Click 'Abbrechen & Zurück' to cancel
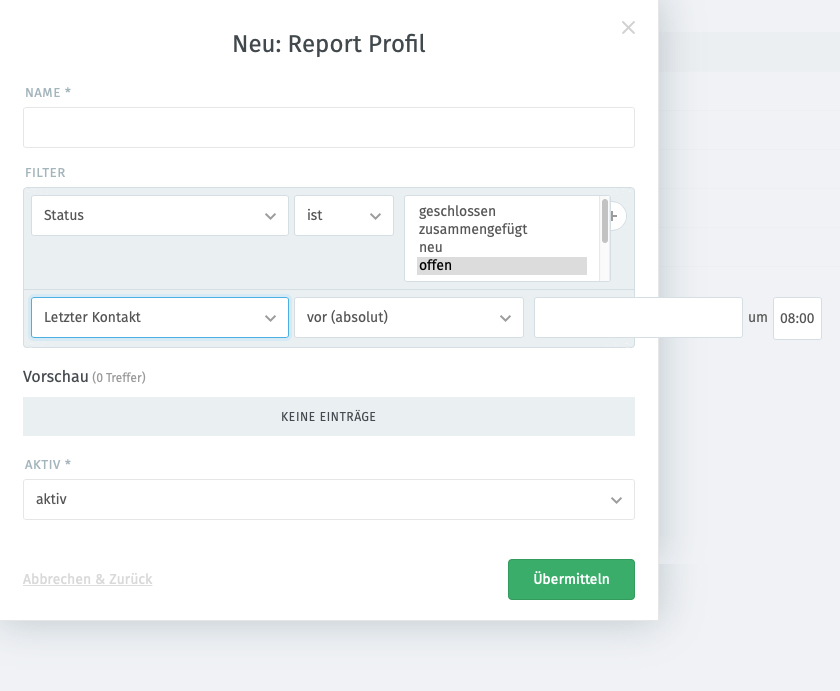 [87, 579]
